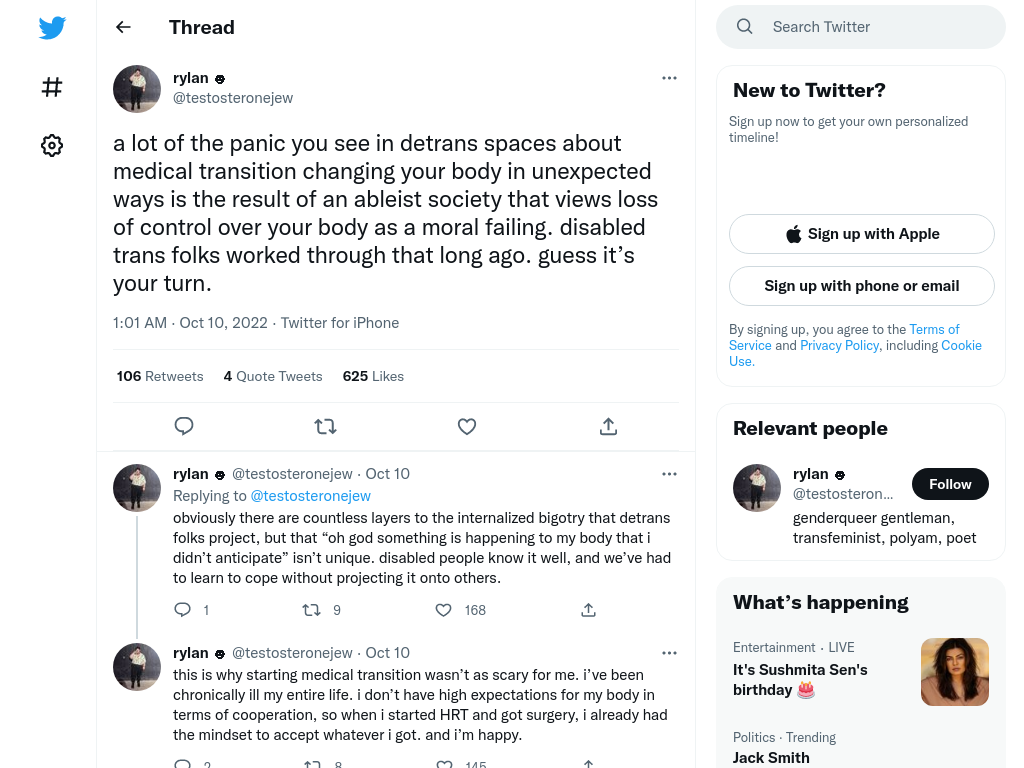Open the Explore hashtag icon
Screen dimensions: 1024x768
point(52,87)
